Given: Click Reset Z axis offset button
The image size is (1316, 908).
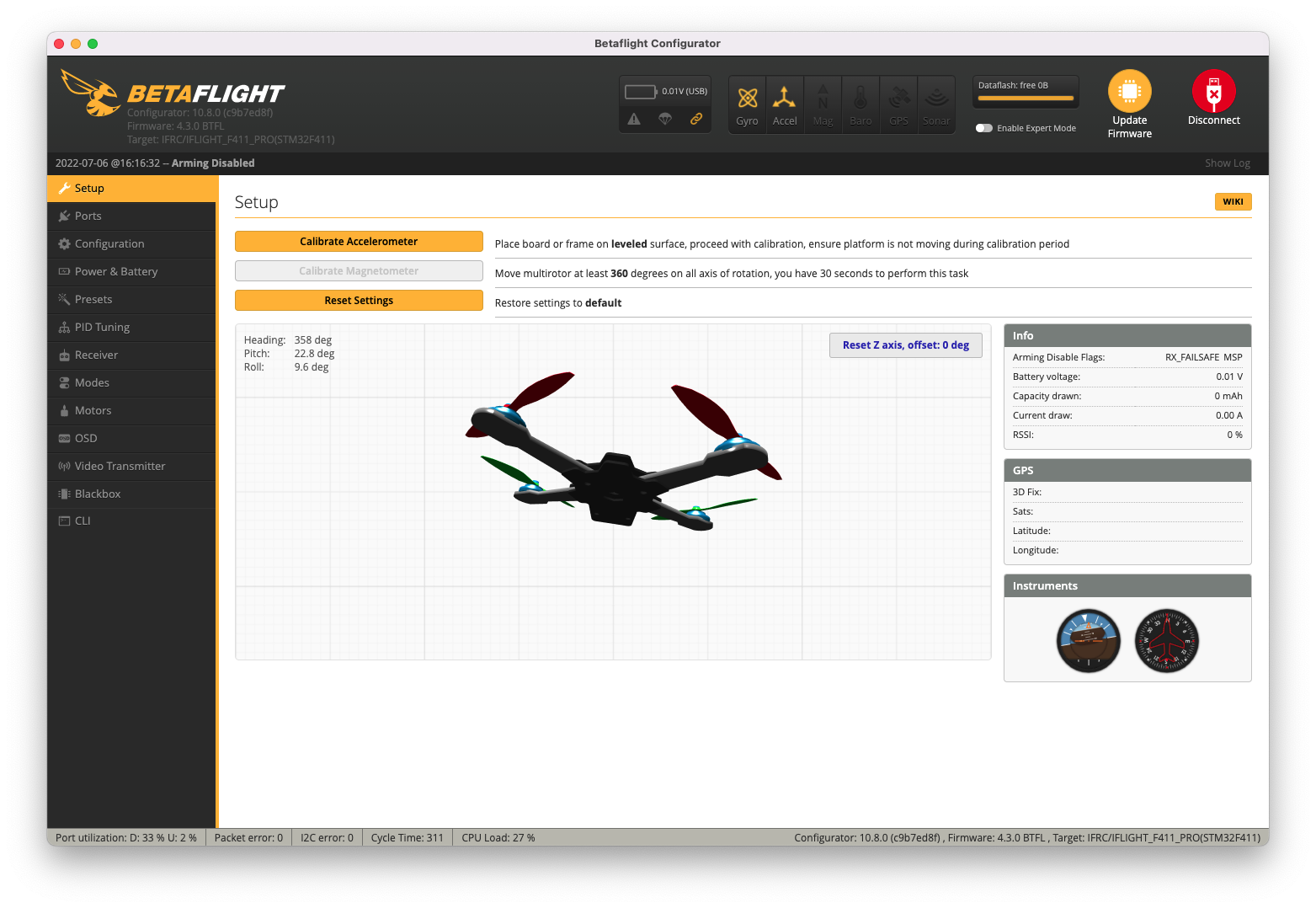Looking at the screenshot, I should (x=906, y=345).
